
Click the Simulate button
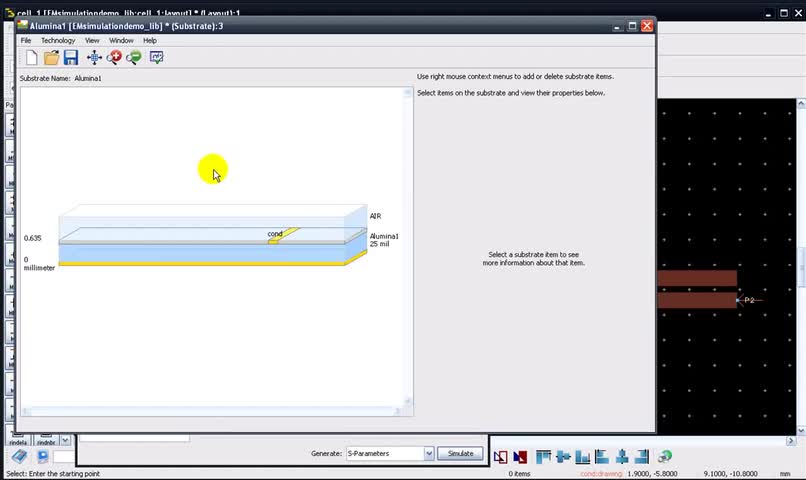tap(460, 453)
